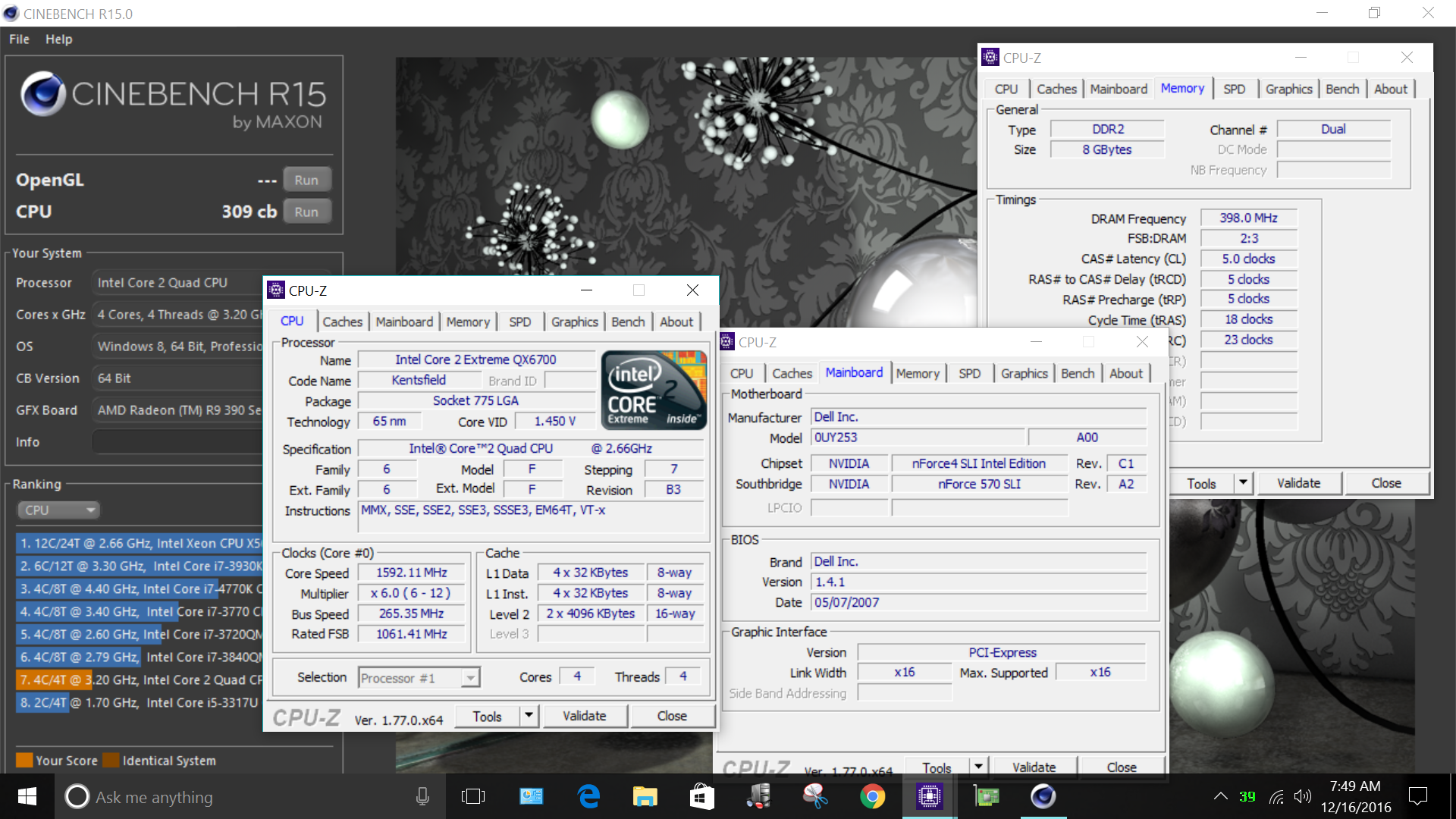The image size is (1456, 819).
Task: Open Google Chrome from taskbar
Action: [872, 796]
